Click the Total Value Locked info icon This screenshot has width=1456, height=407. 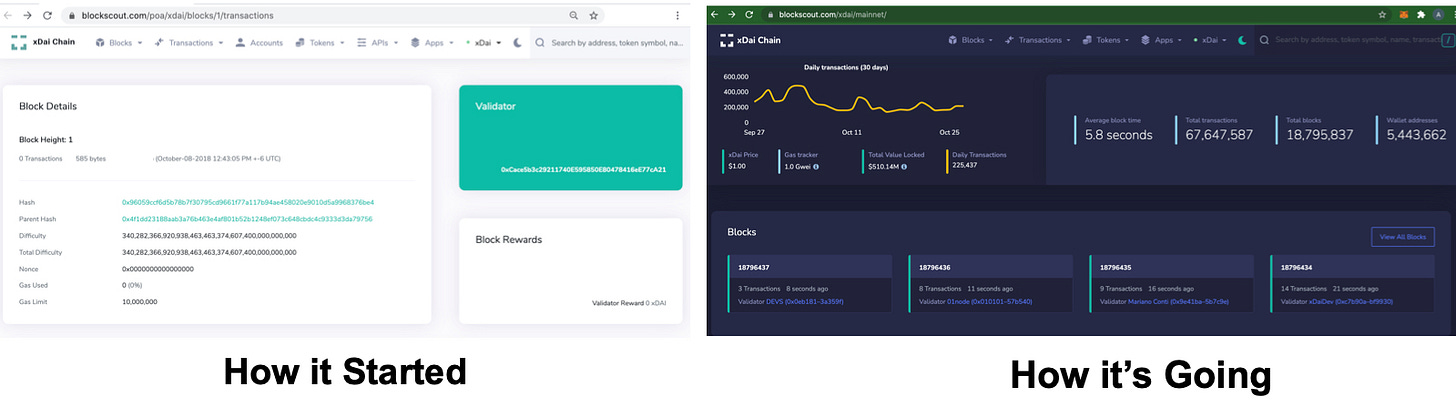904,166
